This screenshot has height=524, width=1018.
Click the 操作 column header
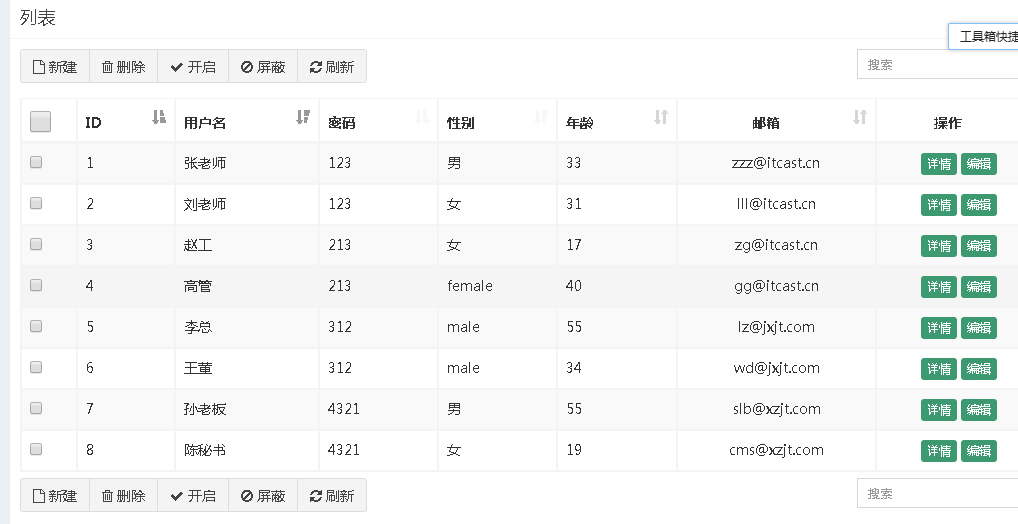tap(947, 123)
